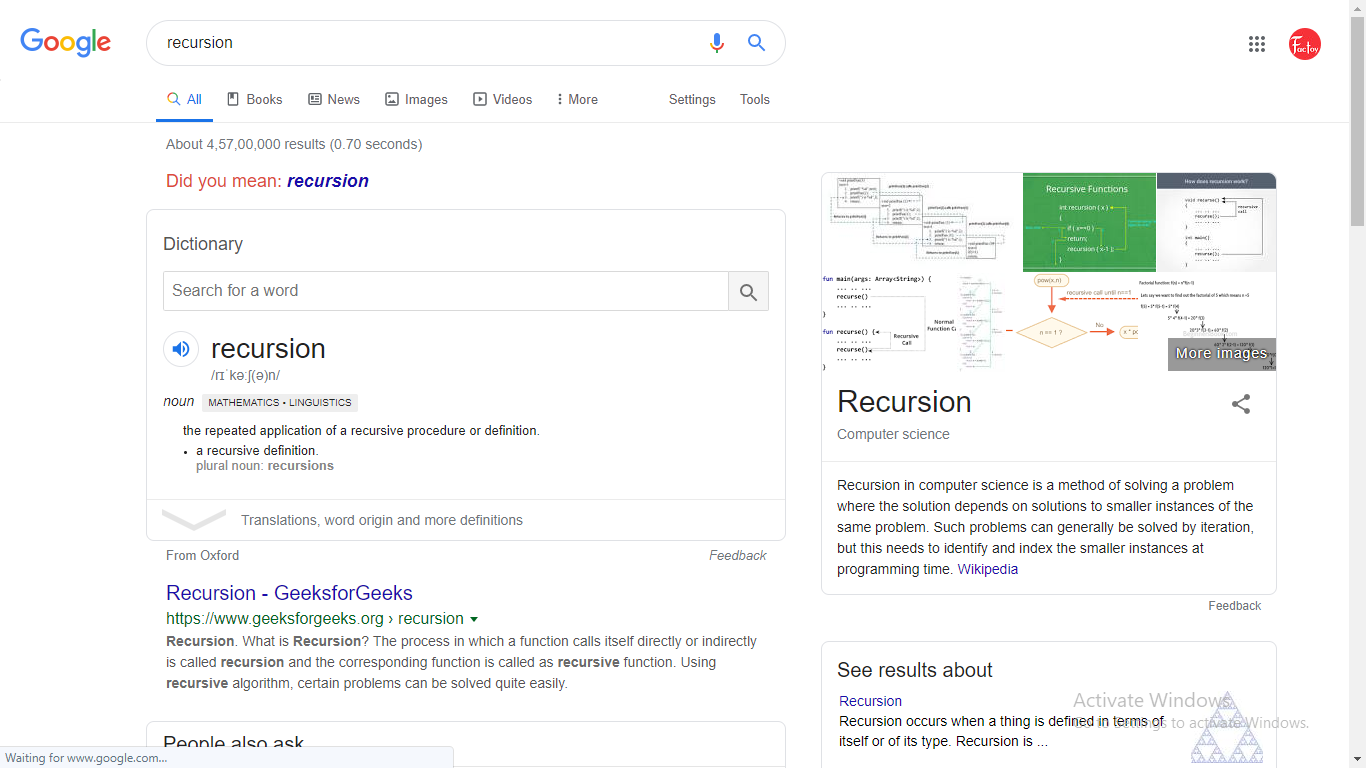Play the recursion pronunciation audio

(181, 349)
